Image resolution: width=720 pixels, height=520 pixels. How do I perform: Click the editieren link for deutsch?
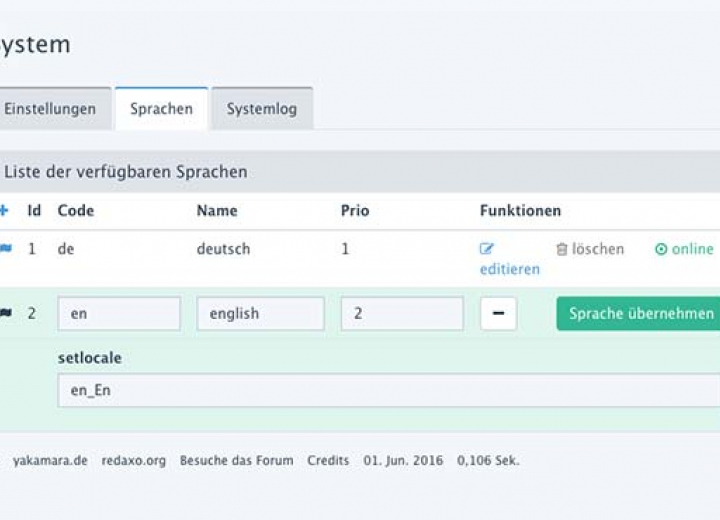click(510, 269)
